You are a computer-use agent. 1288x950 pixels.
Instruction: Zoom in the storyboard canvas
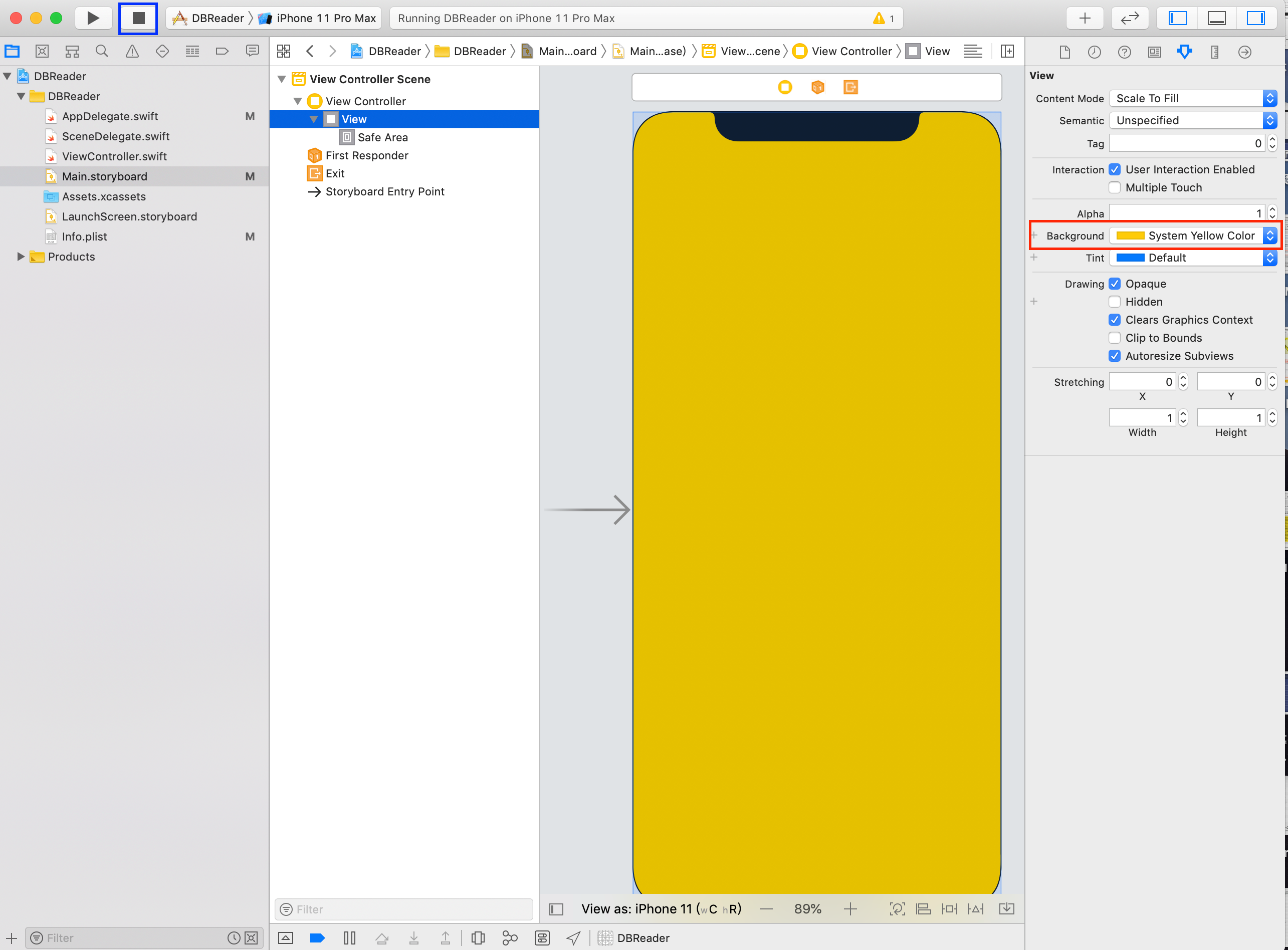tap(850, 909)
